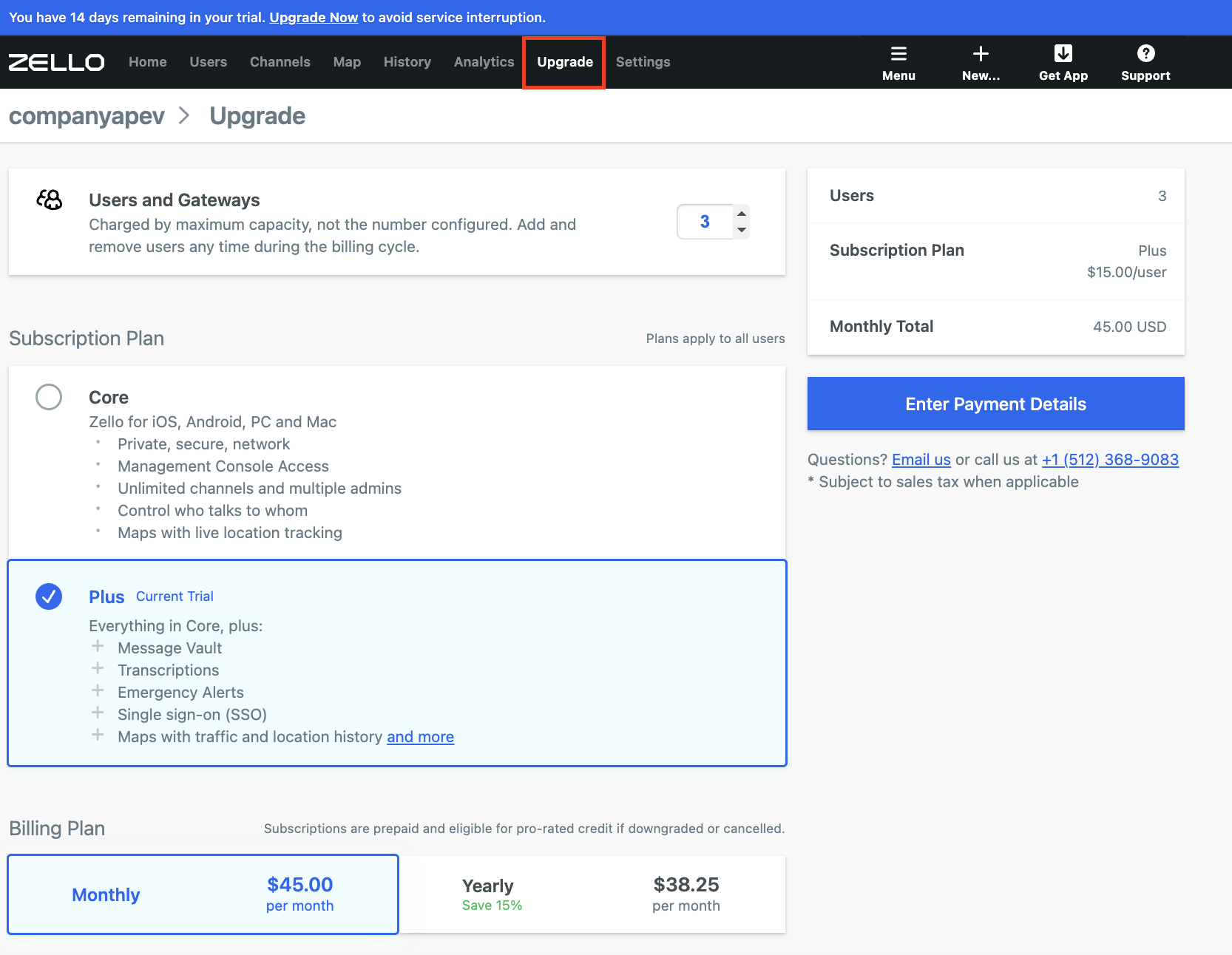Click the 'Emergency Alerts' feature text
The height and width of the screenshot is (955, 1232).
click(181, 693)
